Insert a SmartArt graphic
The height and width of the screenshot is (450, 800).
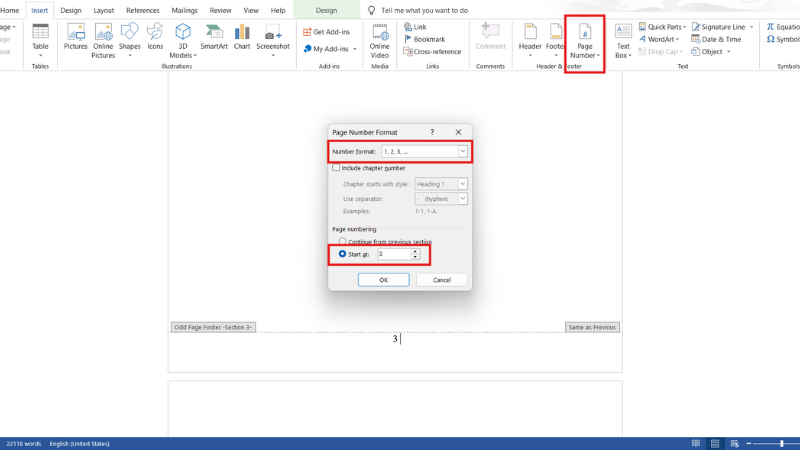click(x=213, y=36)
